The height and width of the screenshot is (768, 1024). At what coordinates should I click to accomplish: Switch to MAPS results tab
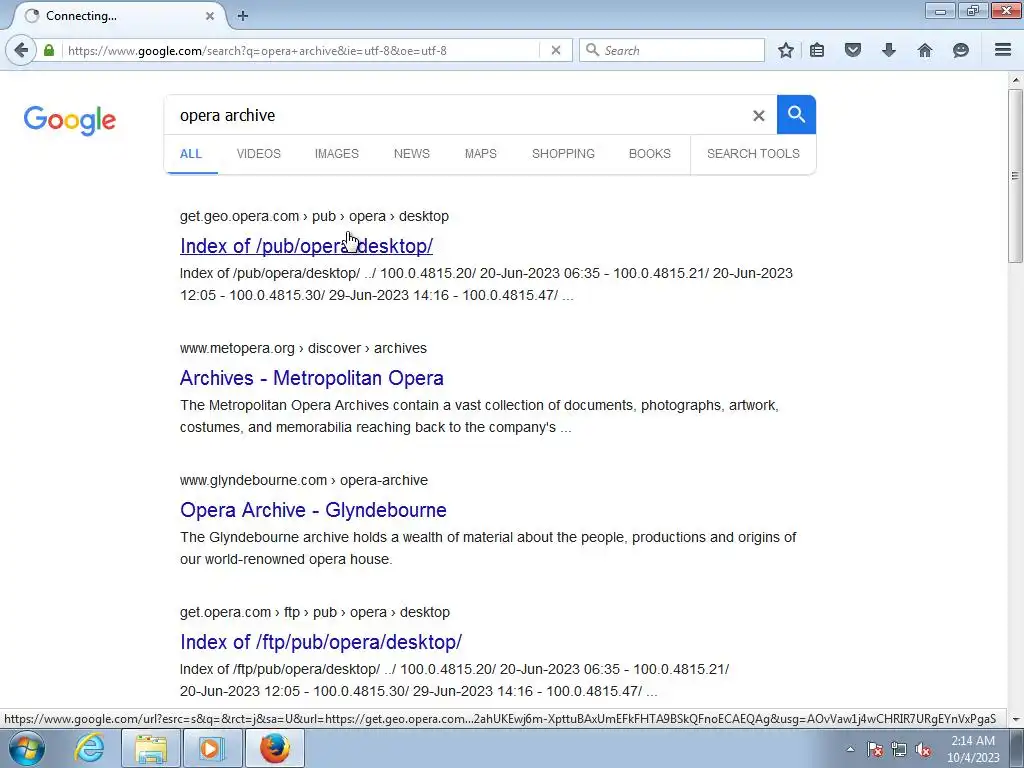[x=481, y=154]
